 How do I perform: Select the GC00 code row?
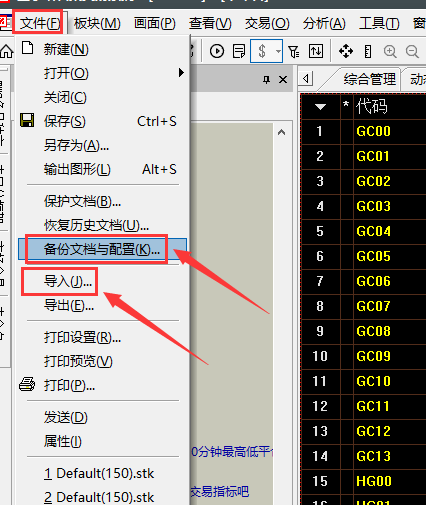(373, 131)
